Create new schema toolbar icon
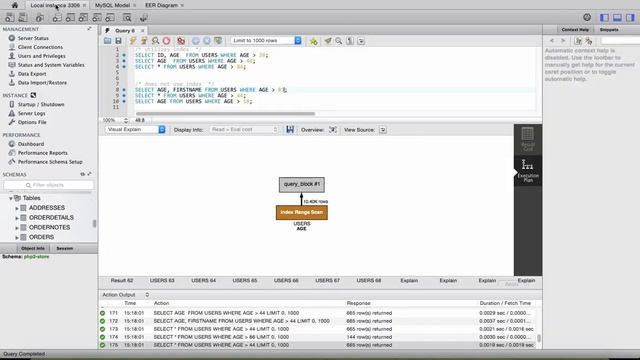This screenshot has height=360, width=640. pos(57,18)
